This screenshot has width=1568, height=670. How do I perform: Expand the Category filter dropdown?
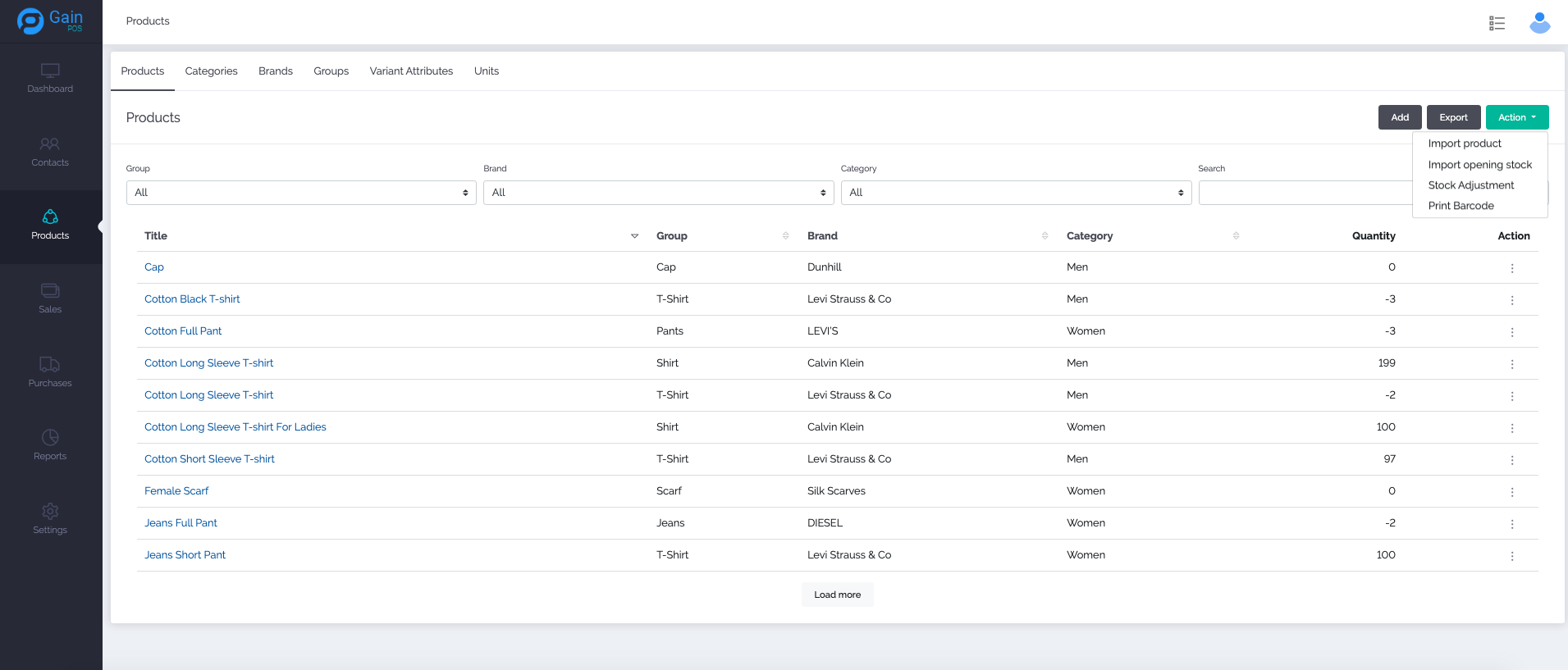[1016, 193]
